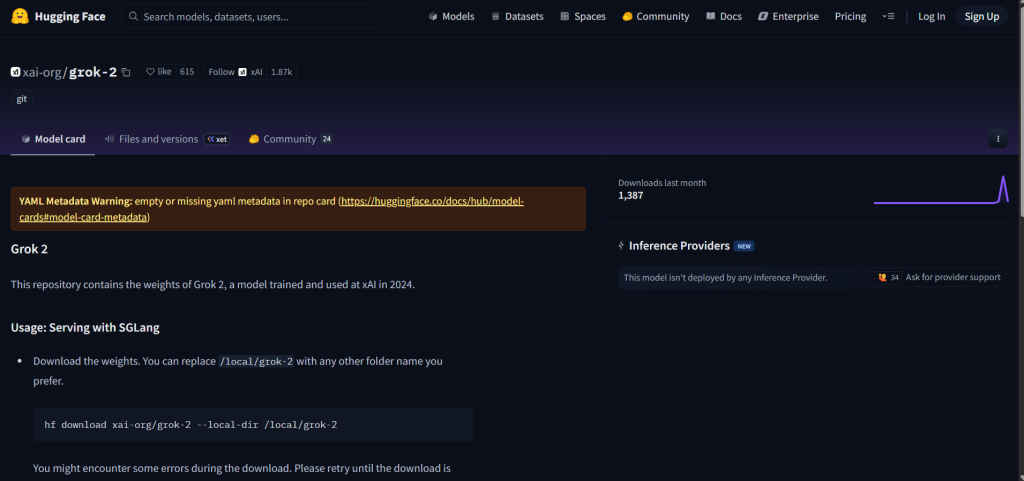The height and width of the screenshot is (481, 1024).
Task: Open the Datasets navigation link
Action: tap(517, 16)
